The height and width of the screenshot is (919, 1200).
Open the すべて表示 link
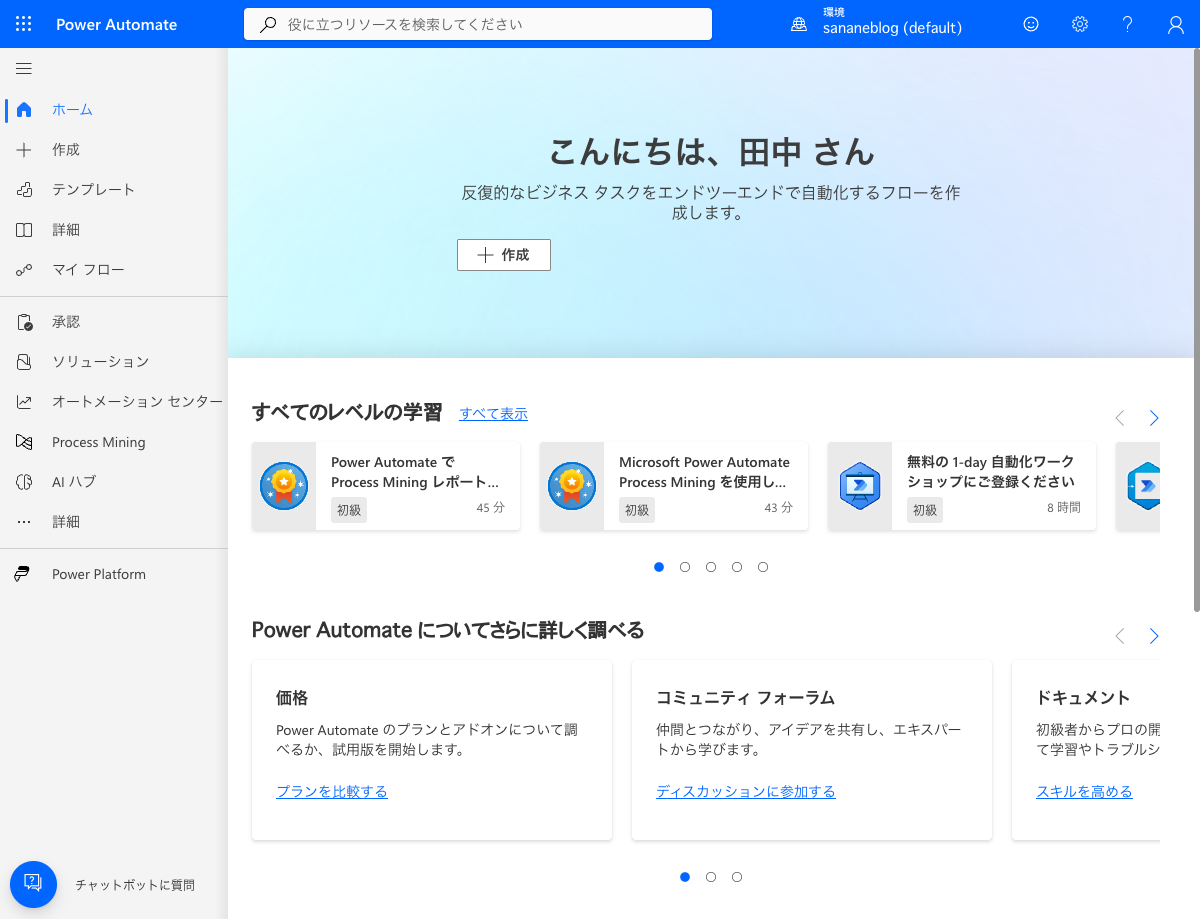[x=493, y=414]
